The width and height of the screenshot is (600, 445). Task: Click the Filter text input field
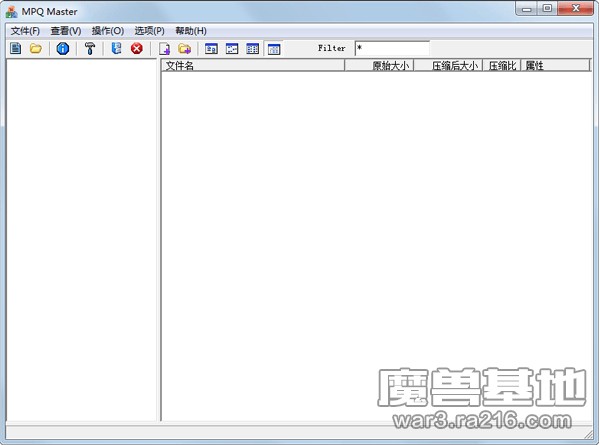click(x=391, y=48)
